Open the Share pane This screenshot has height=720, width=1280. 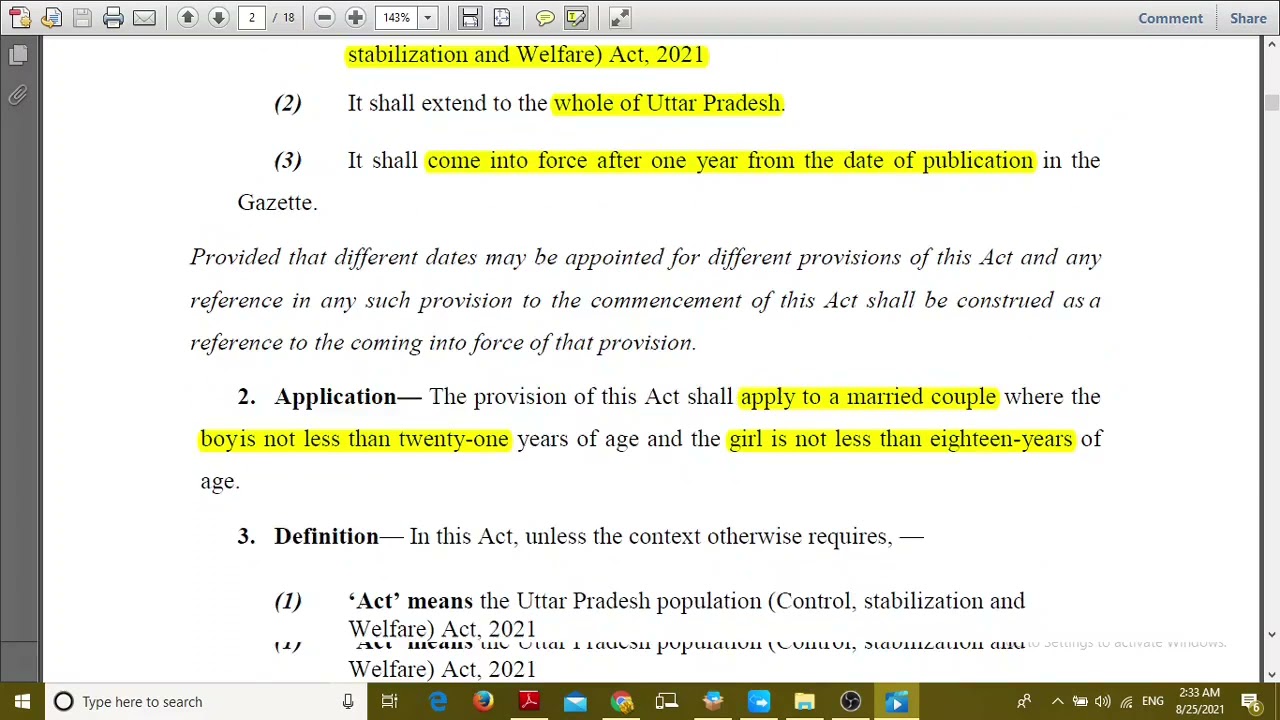(x=1248, y=18)
